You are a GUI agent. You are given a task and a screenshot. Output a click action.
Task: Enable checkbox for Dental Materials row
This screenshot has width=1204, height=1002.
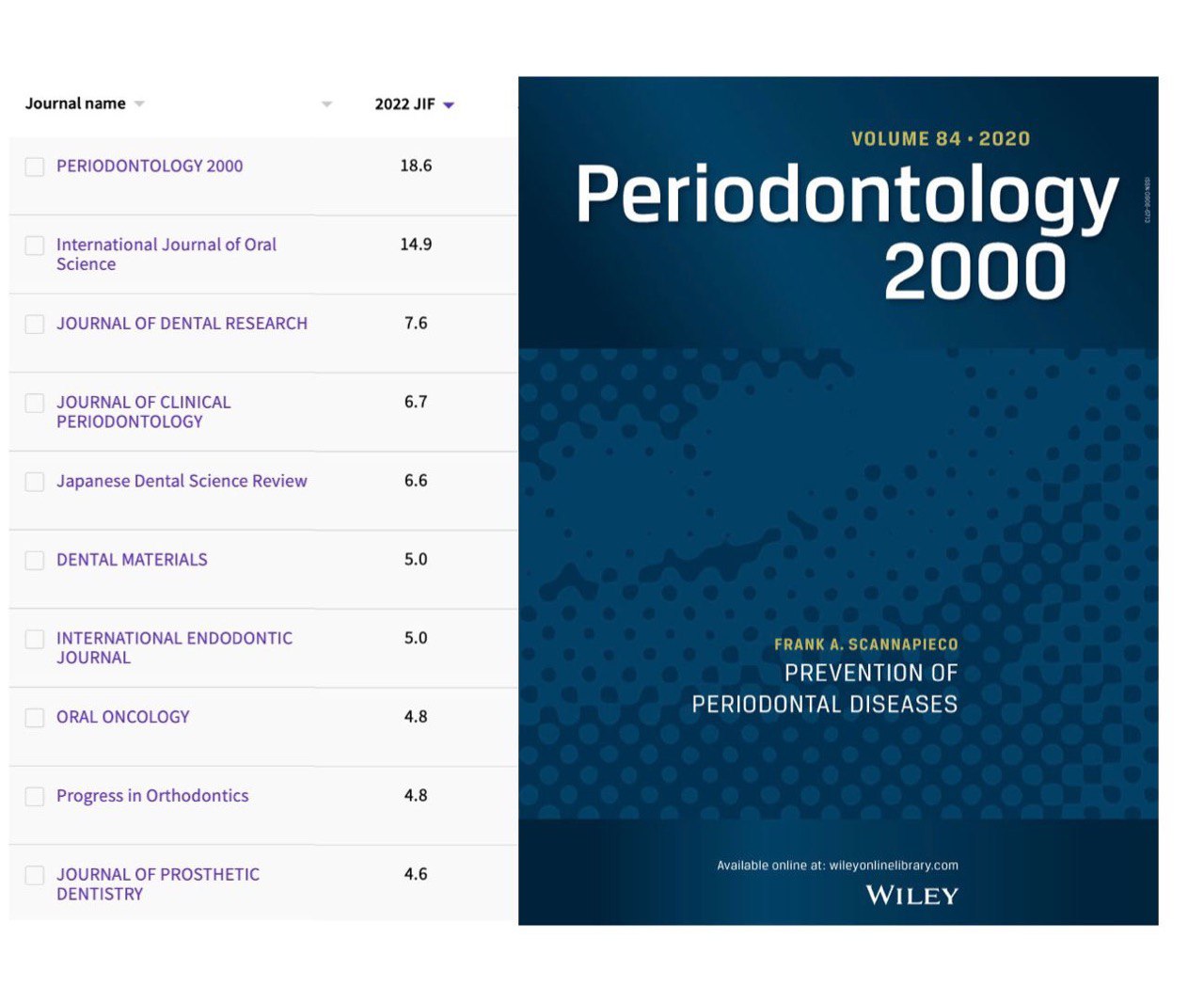point(35,561)
